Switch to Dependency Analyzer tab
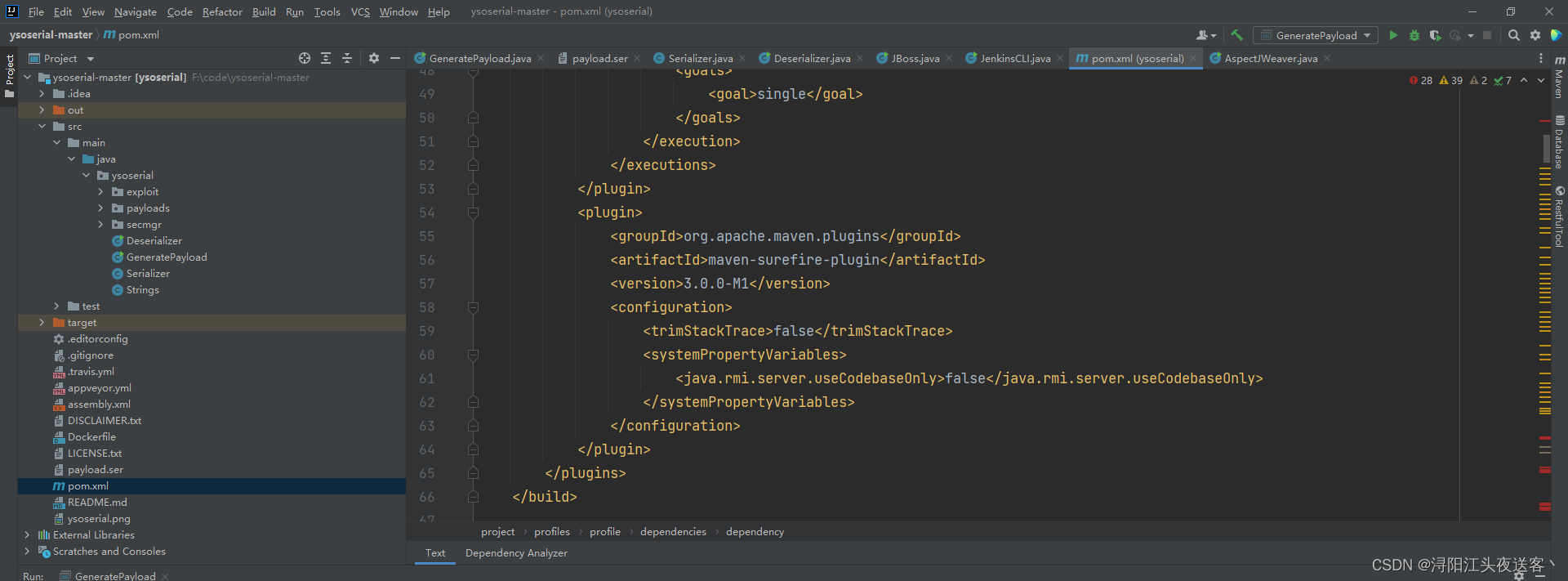 (x=516, y=553)
